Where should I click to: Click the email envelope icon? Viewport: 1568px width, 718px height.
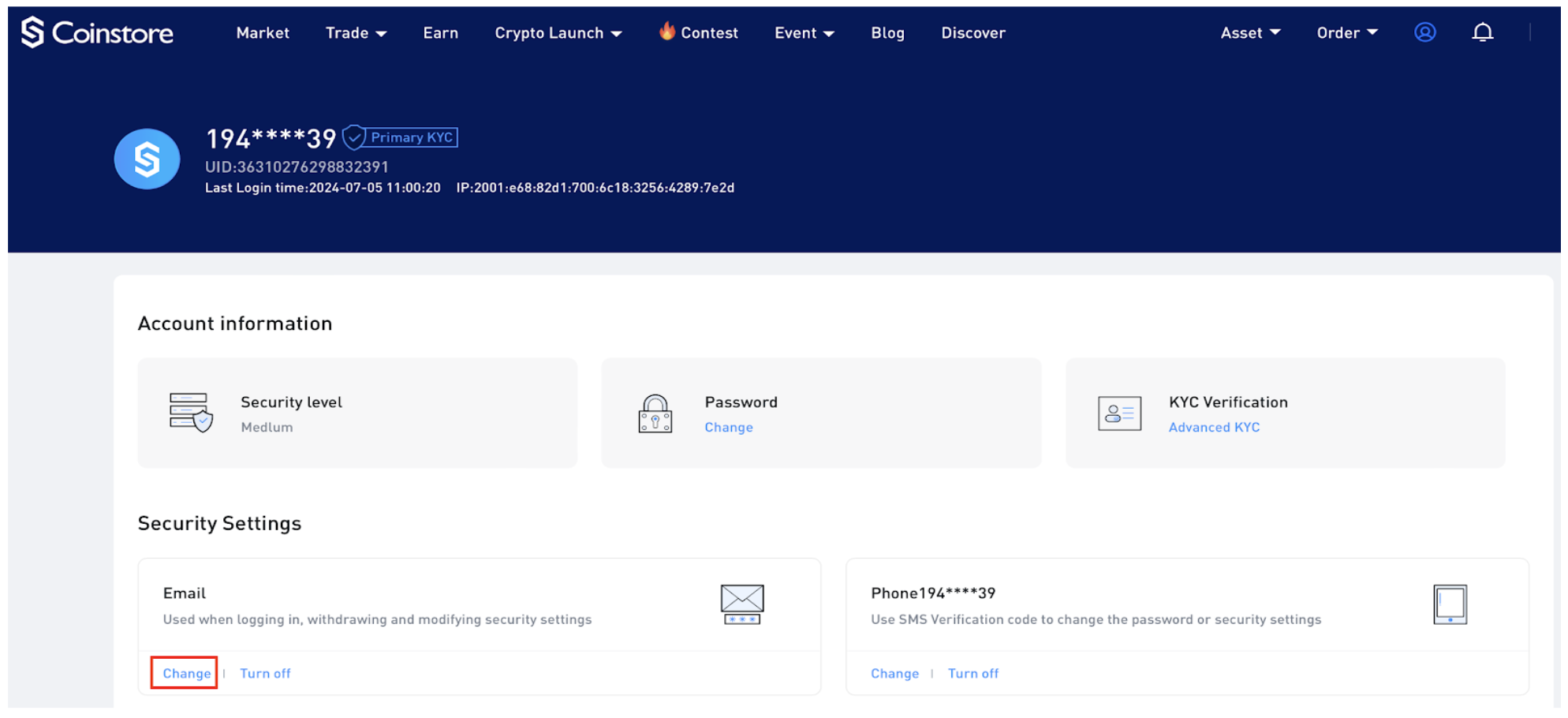(x=742, y=604)
